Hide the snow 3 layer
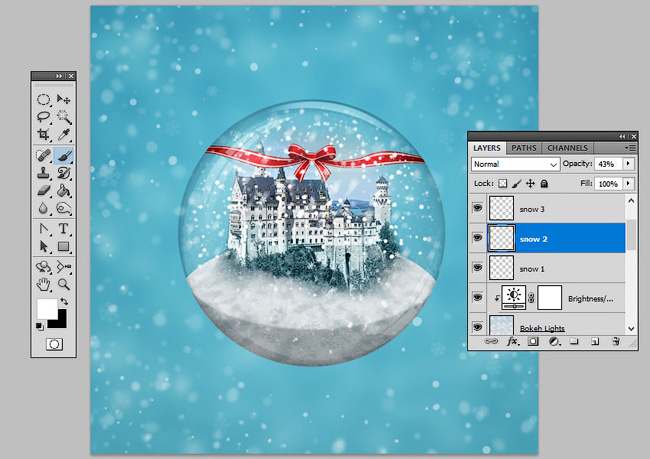 pyautogui.click(x=478, y=208)
